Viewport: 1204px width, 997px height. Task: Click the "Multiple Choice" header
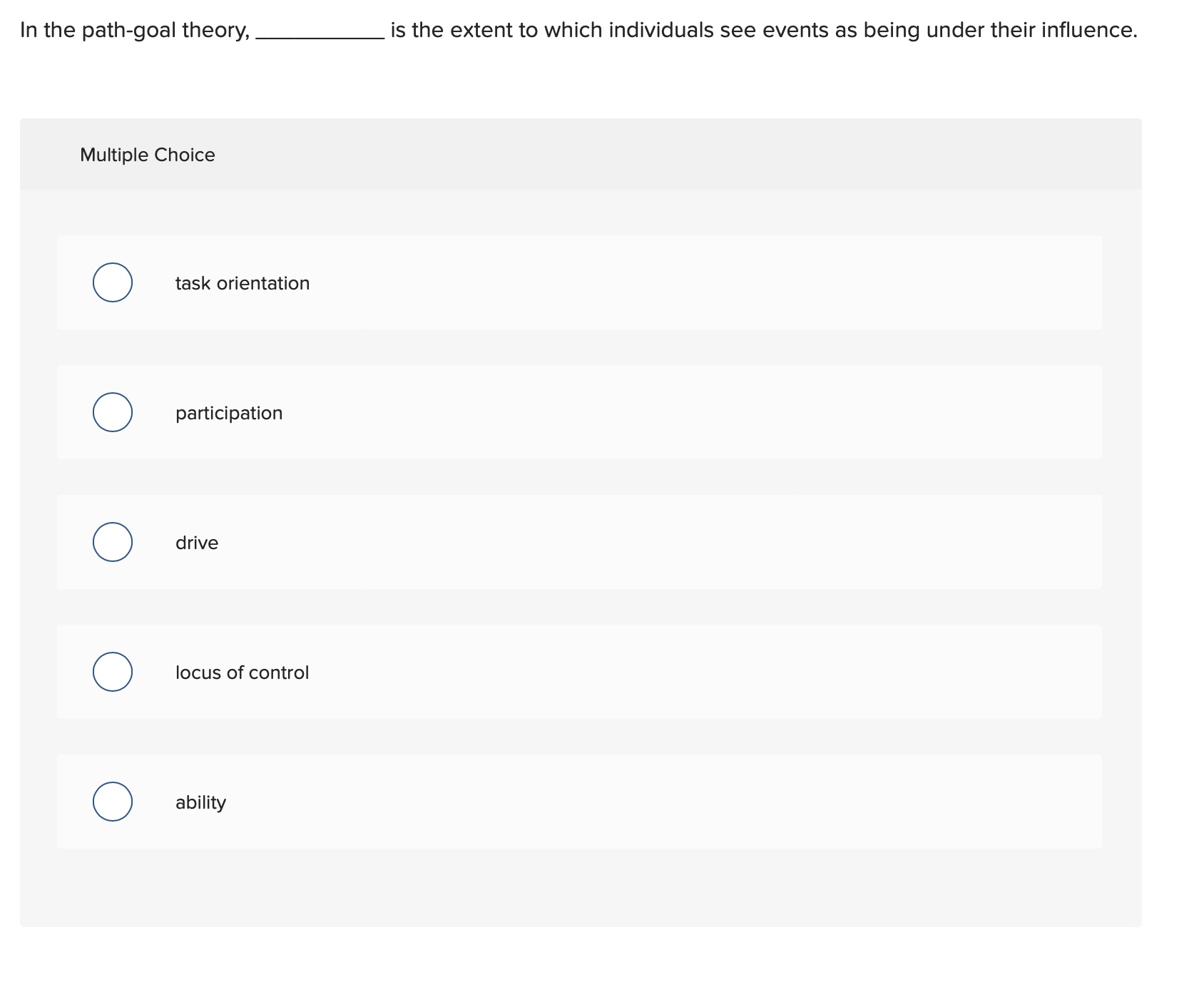(147, 154)
